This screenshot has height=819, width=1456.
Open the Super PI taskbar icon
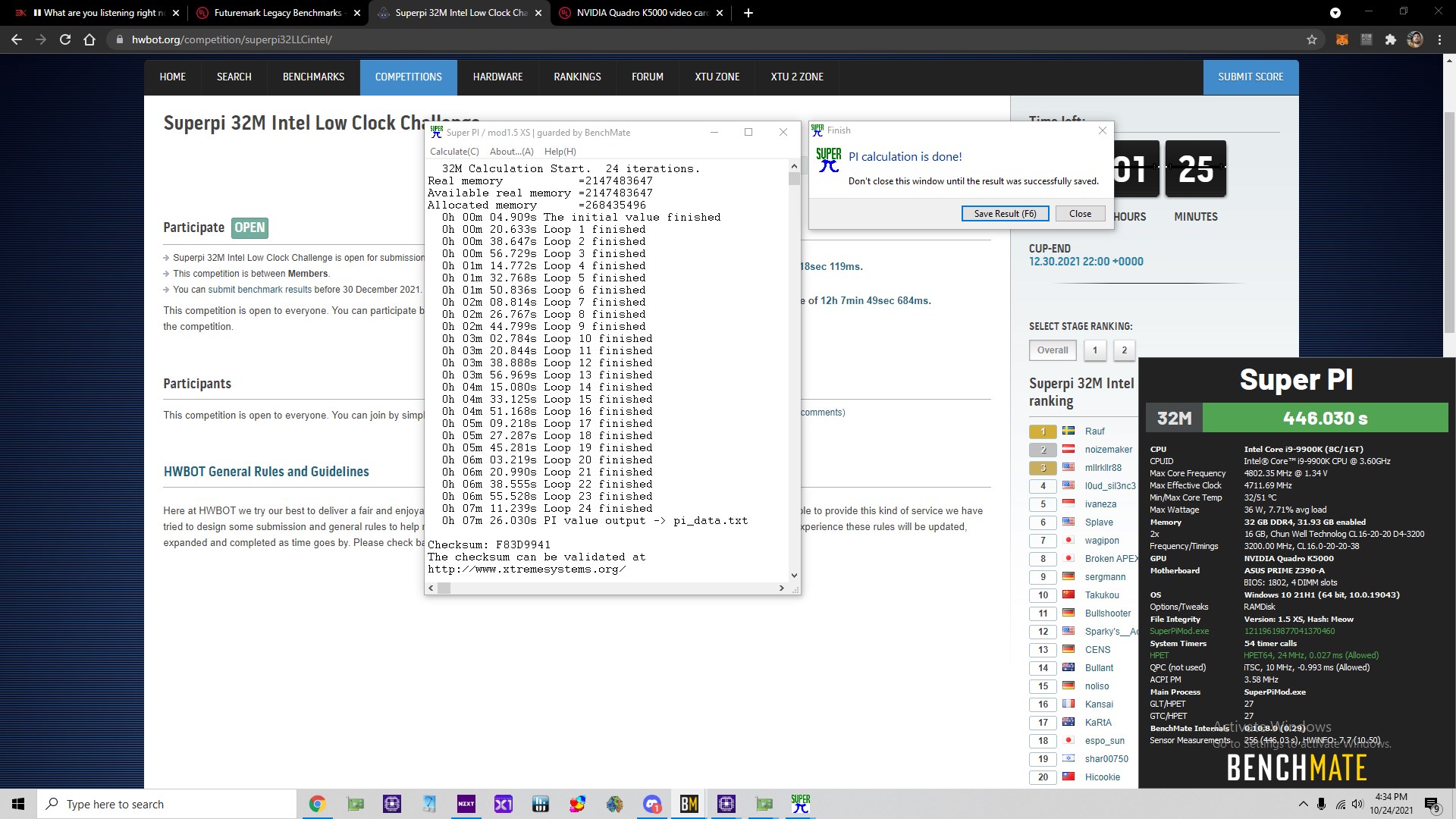(x=800, y=804)
